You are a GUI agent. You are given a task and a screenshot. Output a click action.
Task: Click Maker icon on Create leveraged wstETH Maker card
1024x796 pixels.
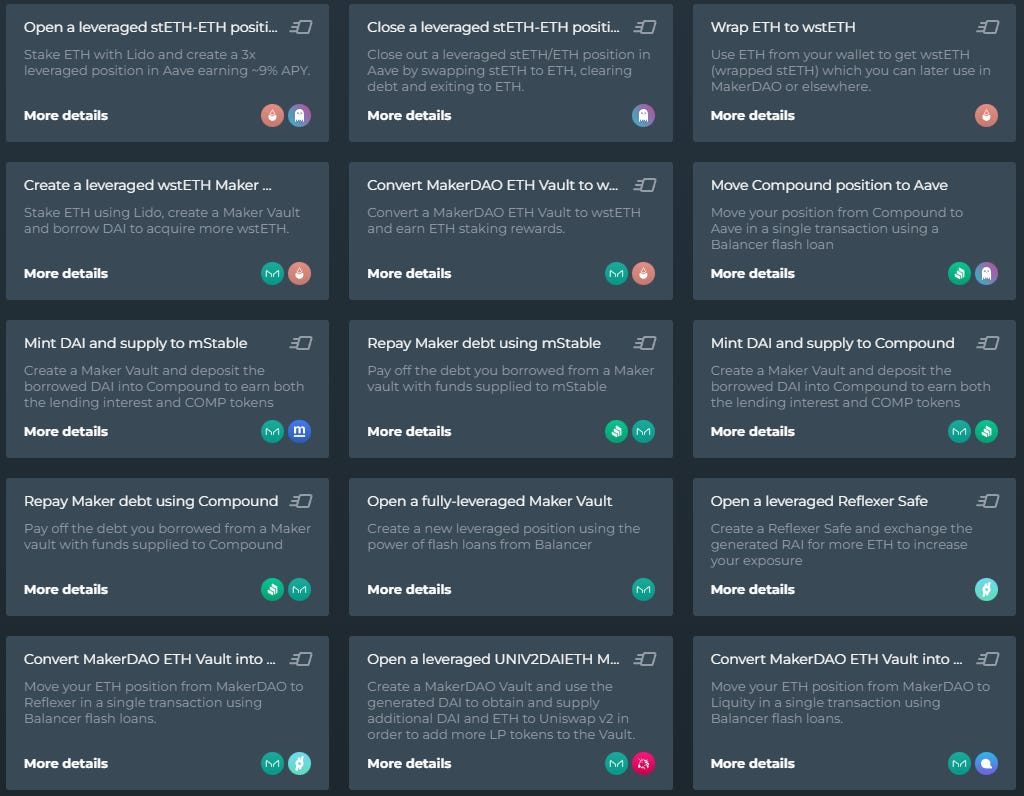[272, 274]
